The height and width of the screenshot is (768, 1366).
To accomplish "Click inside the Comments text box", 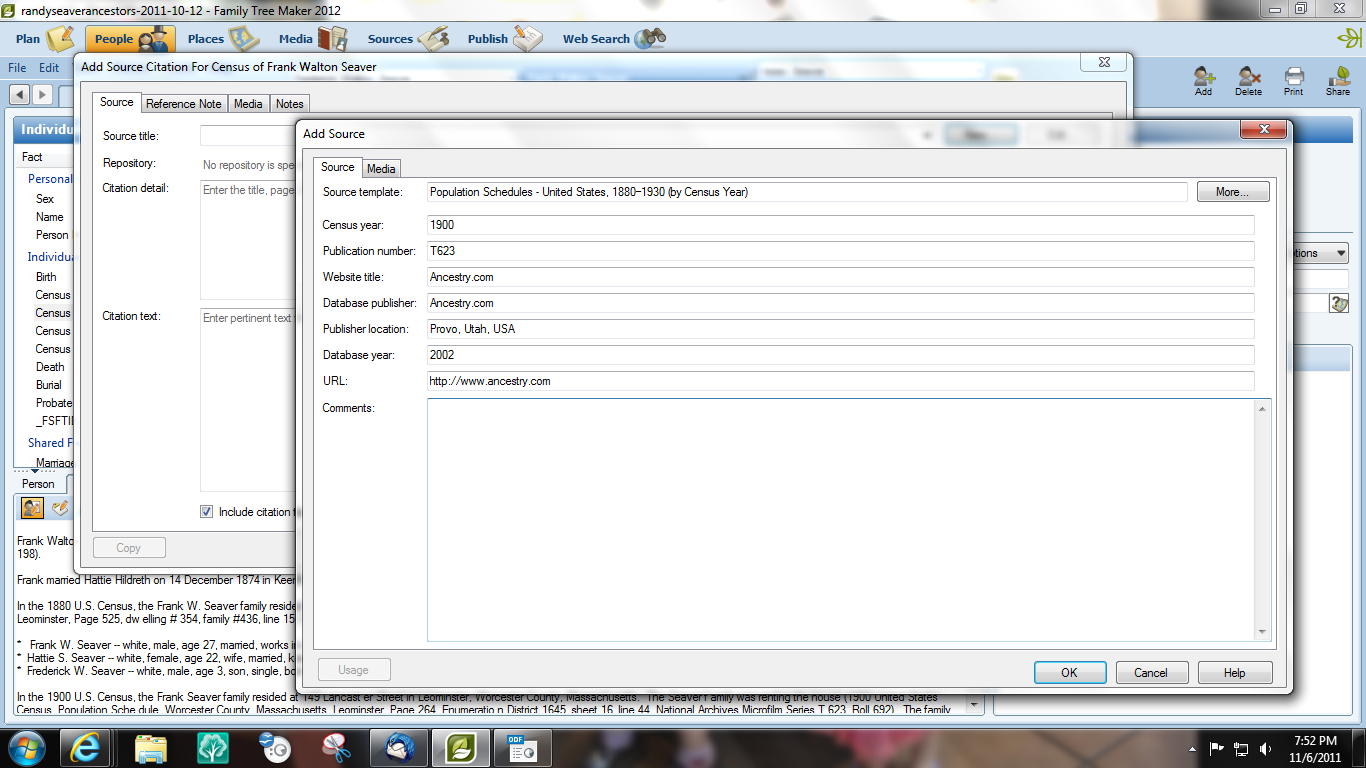I will coord(840,520).
